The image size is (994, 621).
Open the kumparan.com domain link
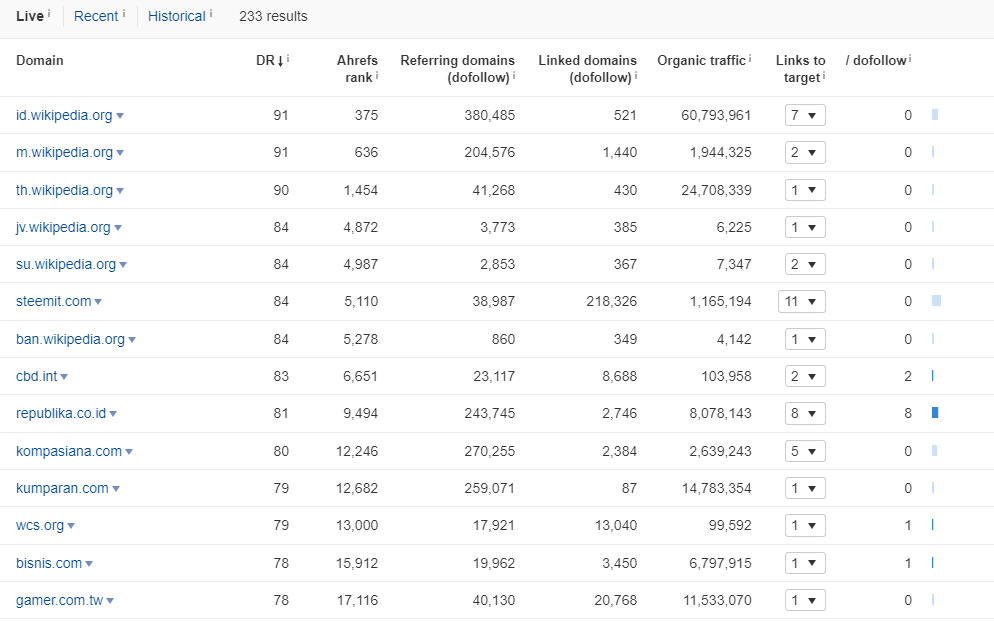click(62, 489)
